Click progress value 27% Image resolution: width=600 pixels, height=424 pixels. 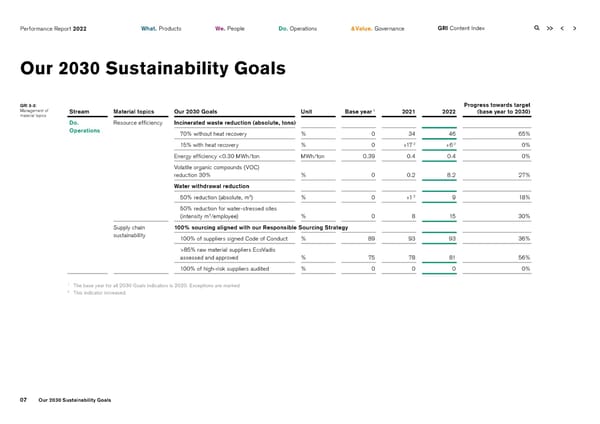coord(524,175)
